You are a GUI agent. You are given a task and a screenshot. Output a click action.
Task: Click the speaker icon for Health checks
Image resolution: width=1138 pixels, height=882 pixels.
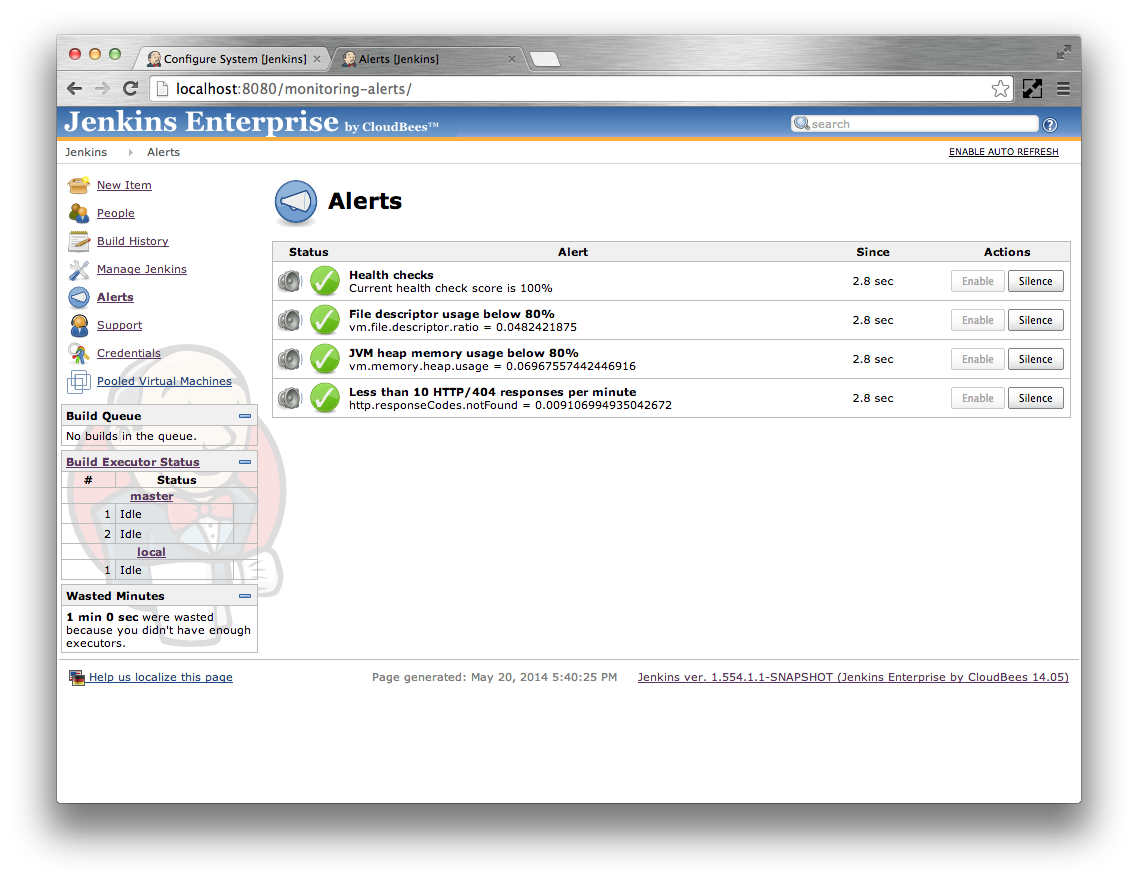pyautogui.click(x=290, y=281)
